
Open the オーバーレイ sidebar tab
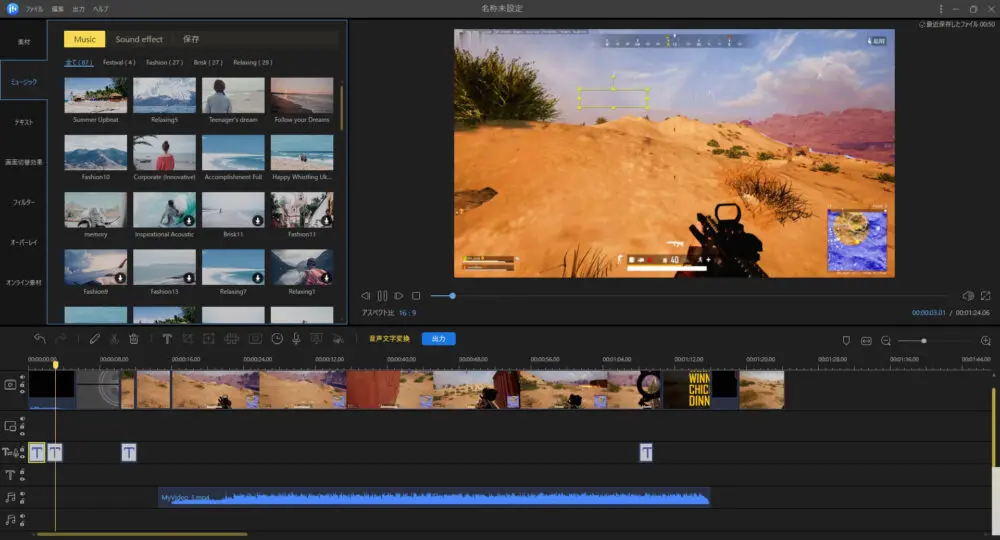[24, 242]
